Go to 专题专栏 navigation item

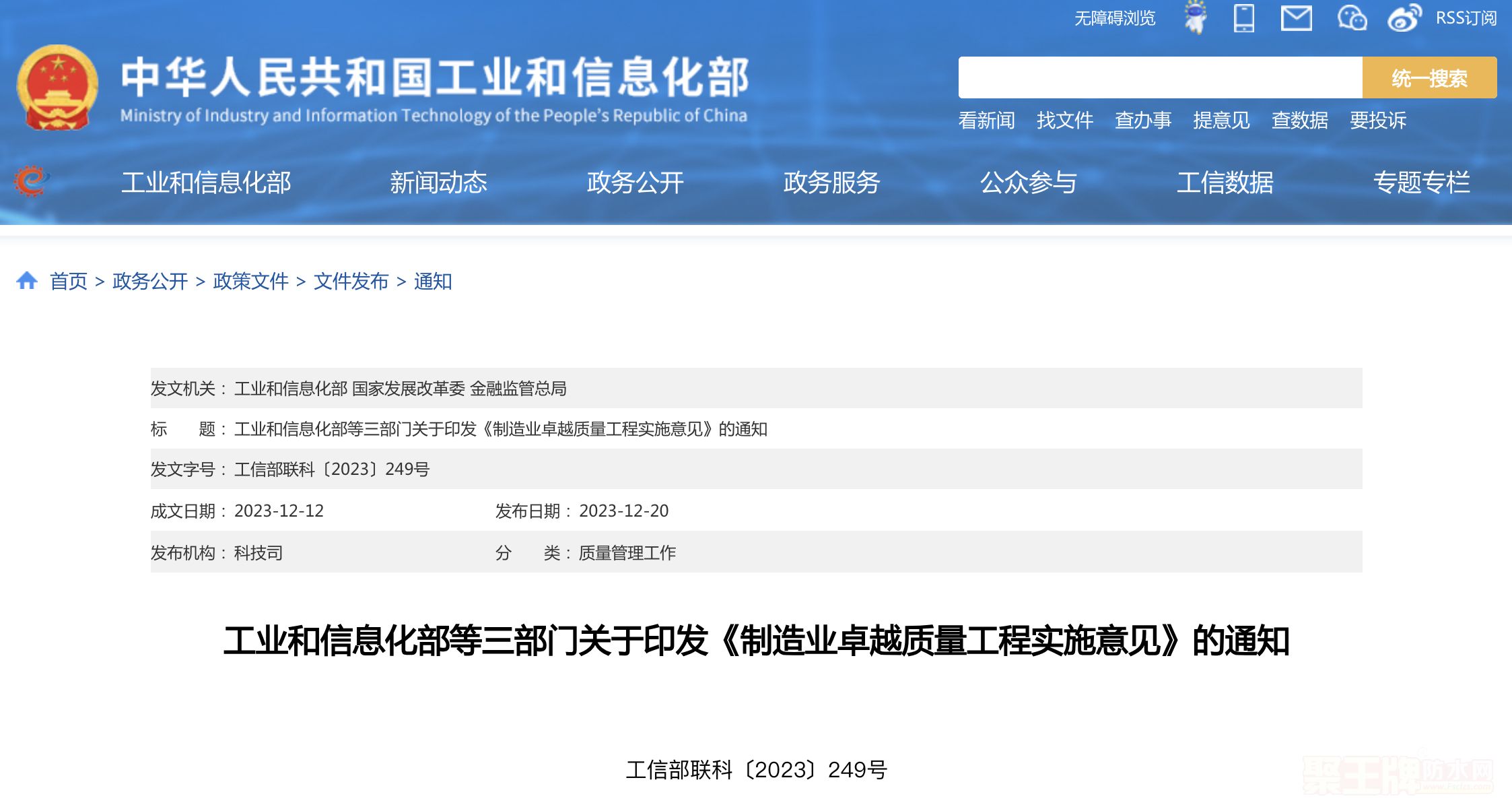[1421, 183]
